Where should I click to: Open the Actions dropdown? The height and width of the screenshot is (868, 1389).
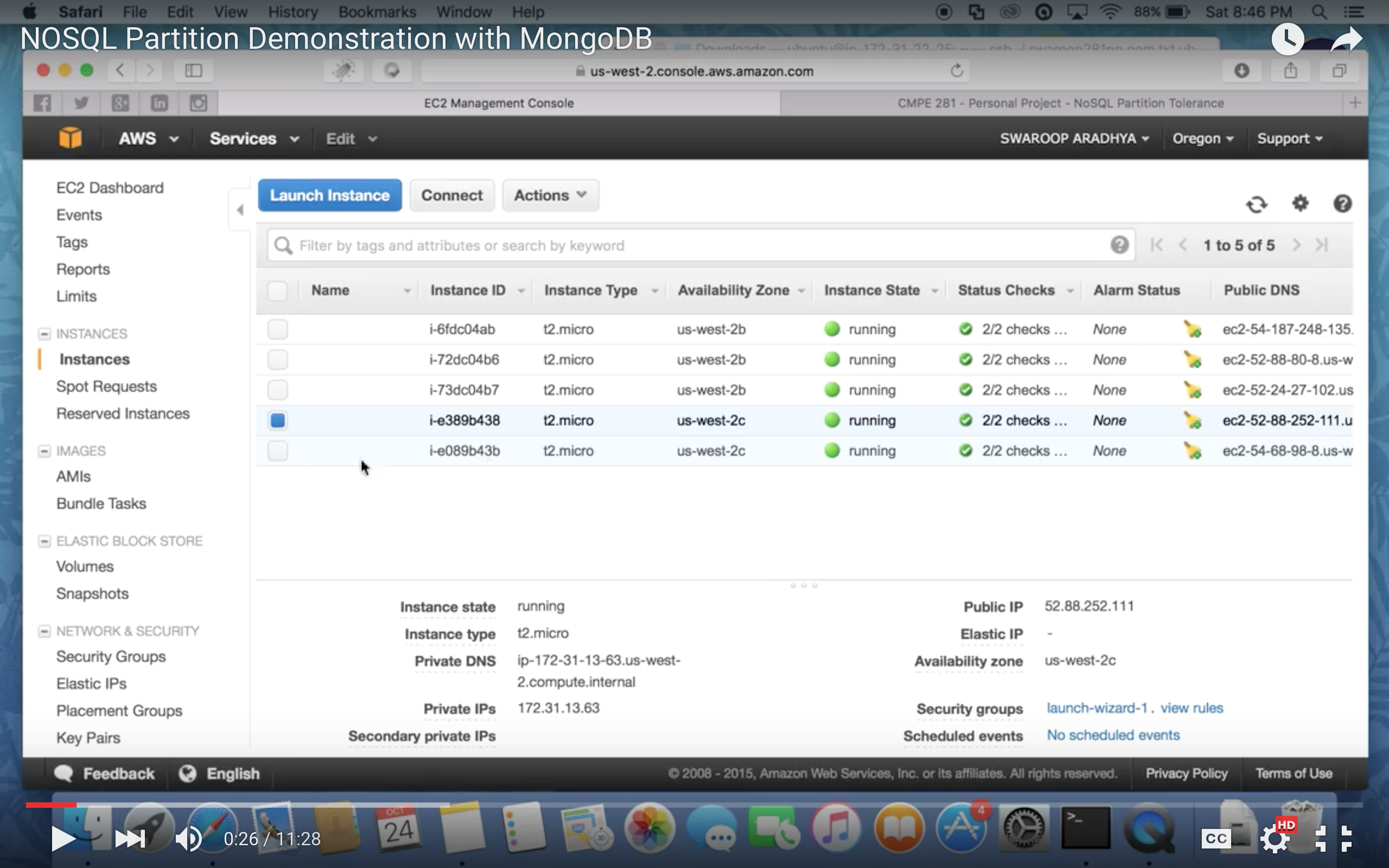[x=550, y=195]
